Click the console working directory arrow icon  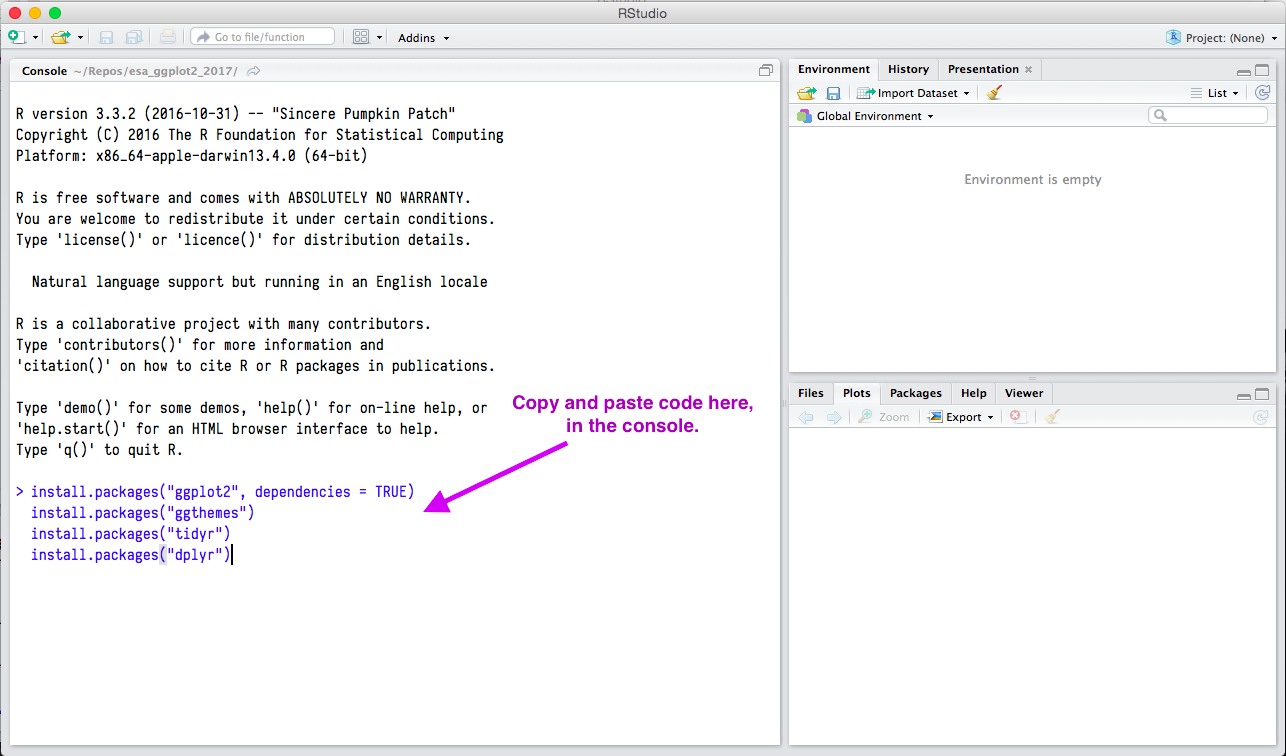coord(254,71)
